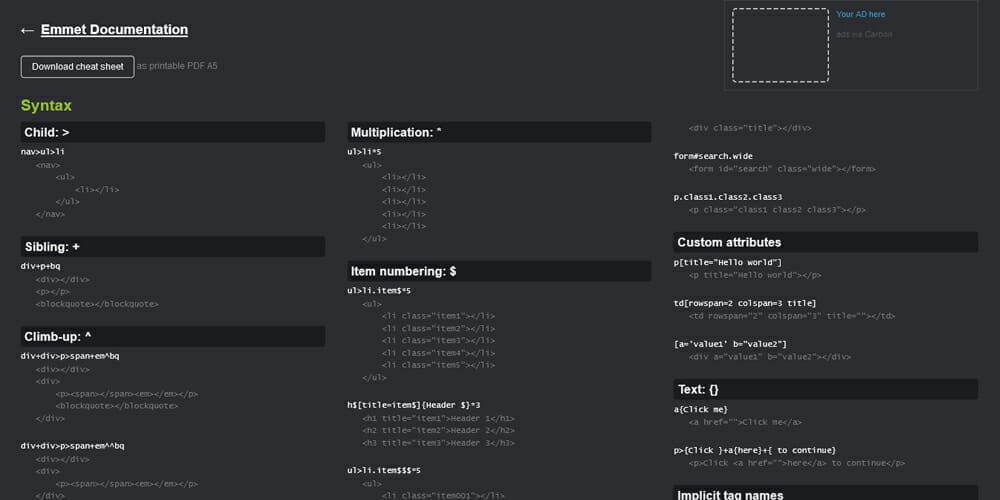Click the <h1 title="item1">Header 1</h1> line
The height and width of the screenshot is (500, 1000).
[438, 418]
